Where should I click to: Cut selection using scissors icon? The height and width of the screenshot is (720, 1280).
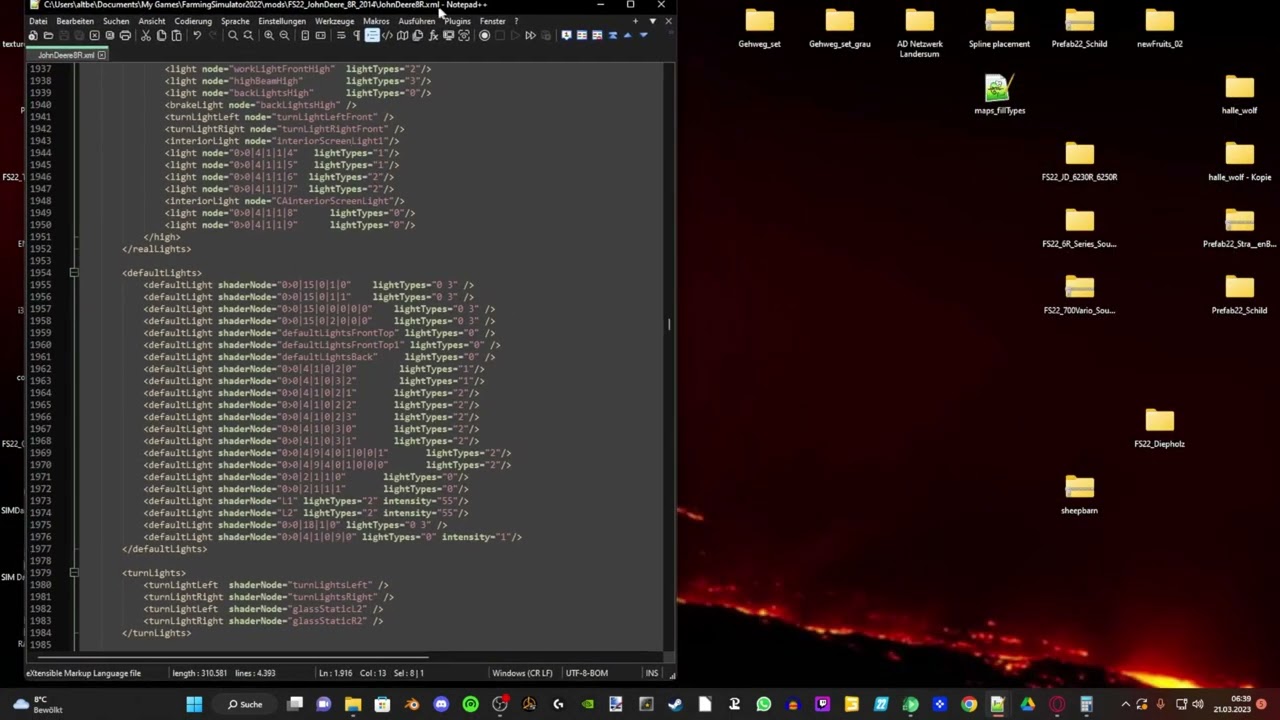tap(145, 36)
